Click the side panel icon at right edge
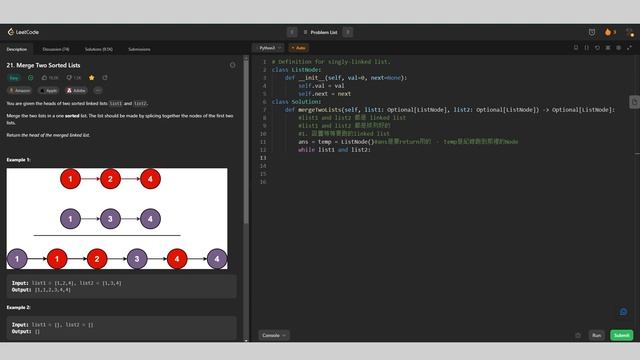 click(x=634, y=102)
